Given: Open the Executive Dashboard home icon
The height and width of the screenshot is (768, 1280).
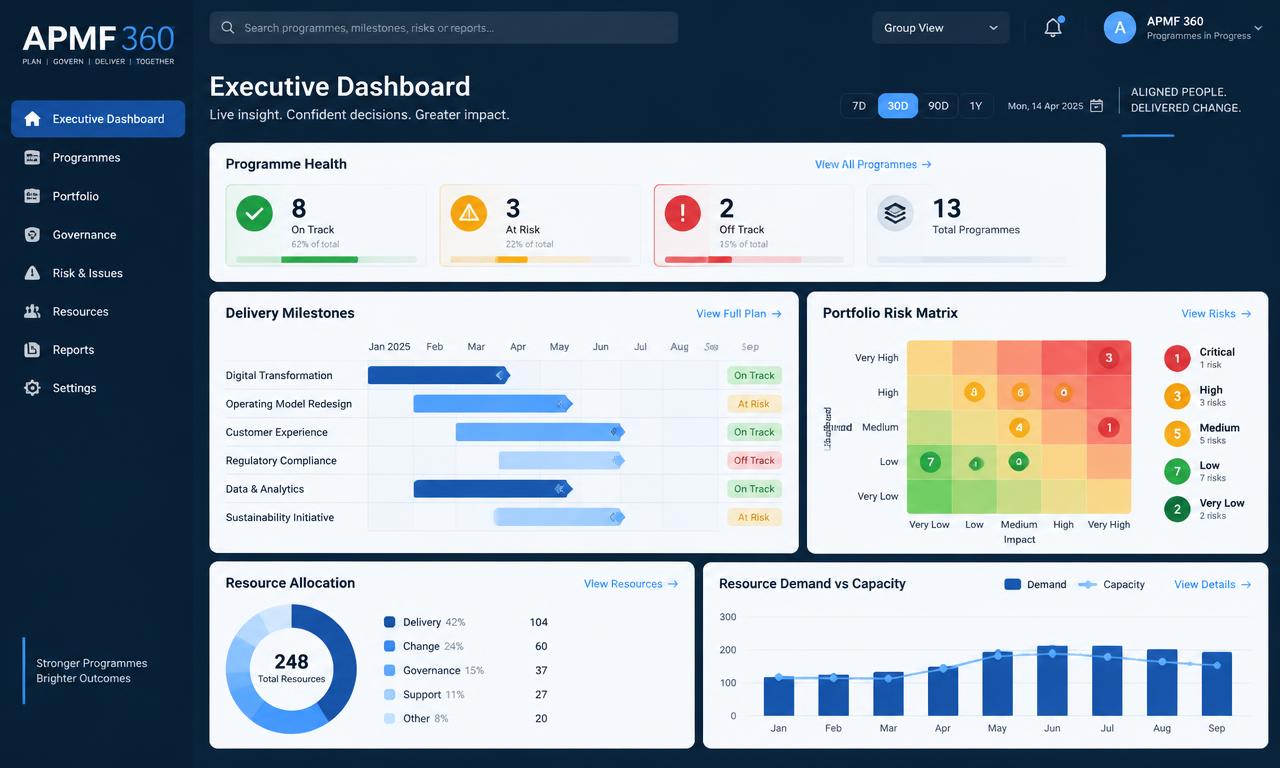Looking at the screenshot, I should click(32, 119).
